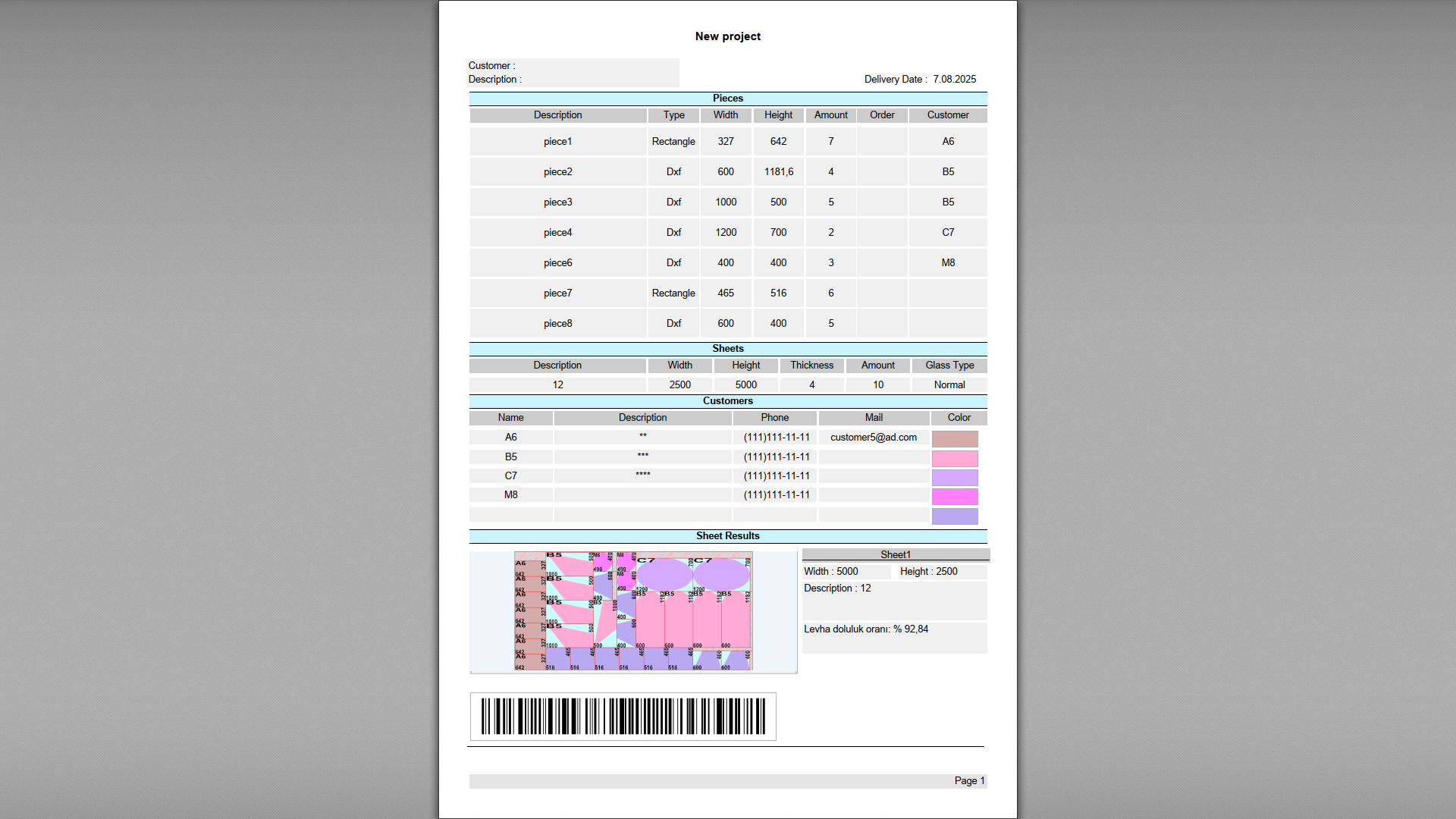Select the piece7 description cell
This screenshot has height=819, width=1456.
(x=558, y=293)
